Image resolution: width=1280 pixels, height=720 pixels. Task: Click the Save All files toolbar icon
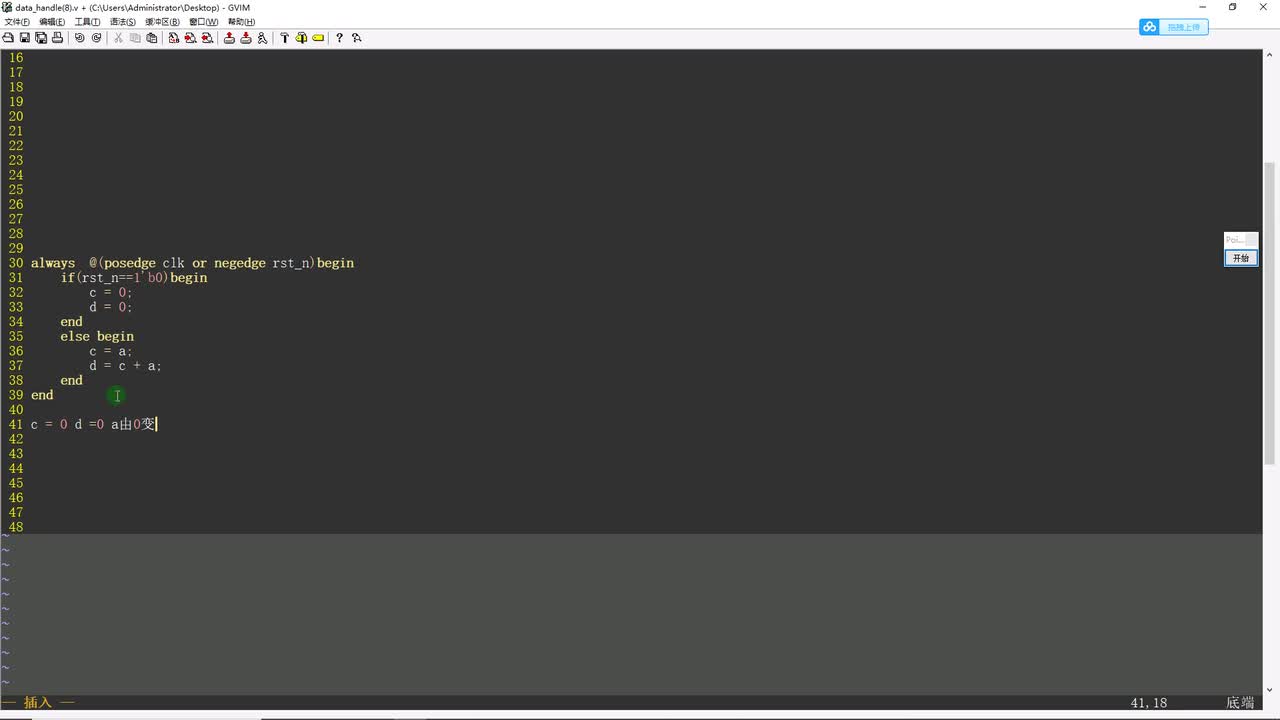click(41, 38)
